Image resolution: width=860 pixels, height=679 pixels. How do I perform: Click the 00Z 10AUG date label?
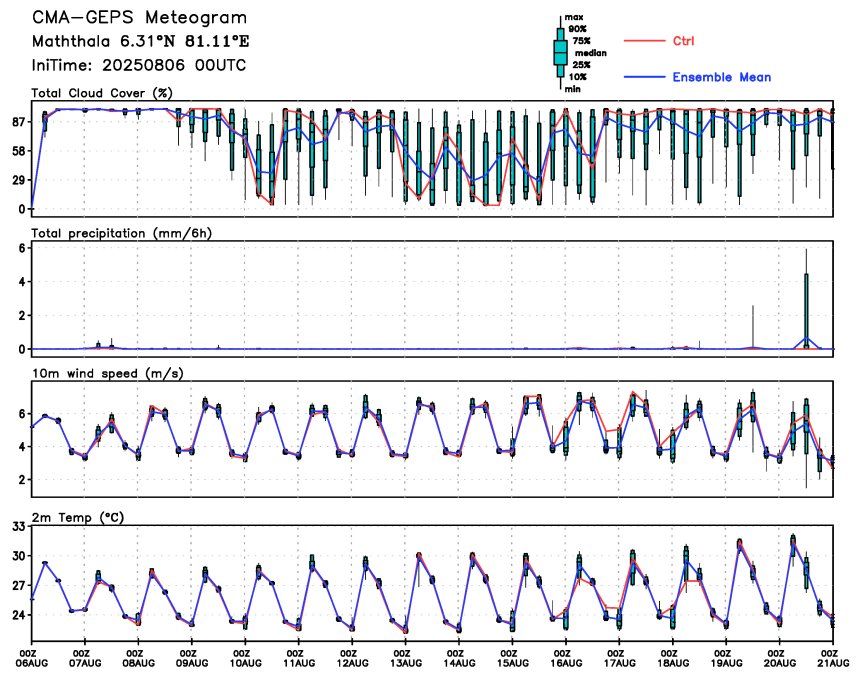click(246, 658)
